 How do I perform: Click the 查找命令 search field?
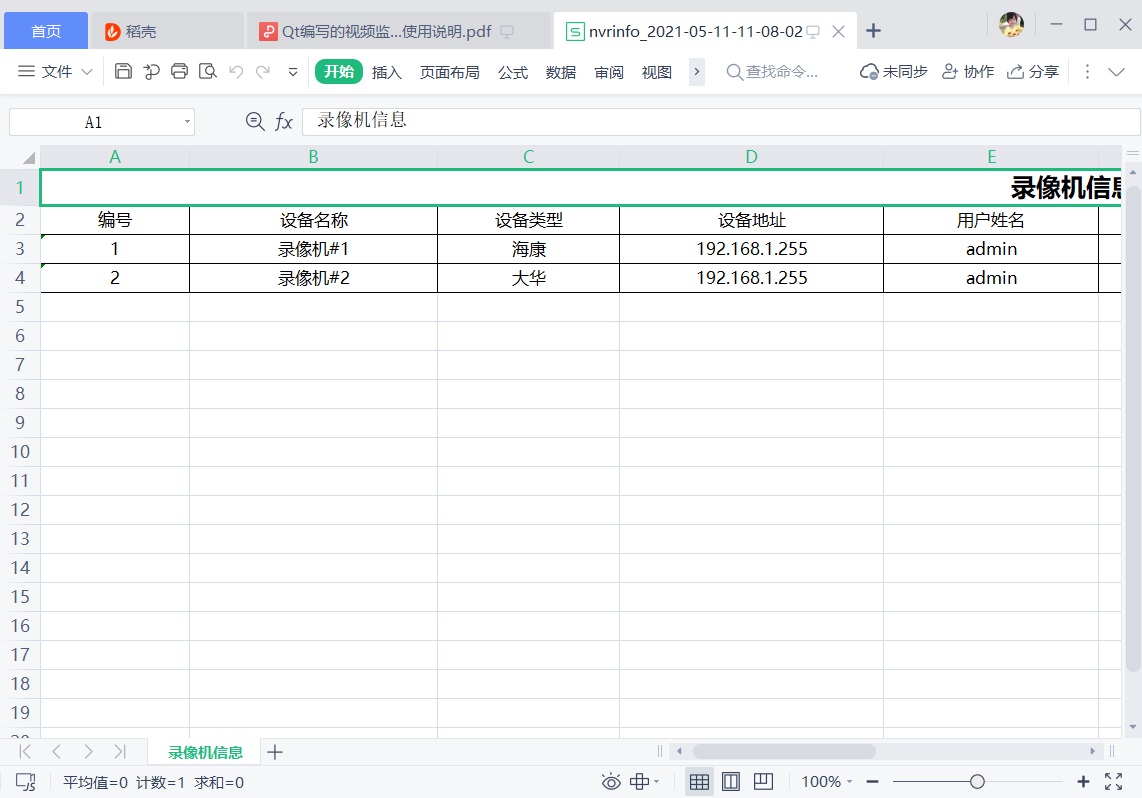tap(781, 72)
